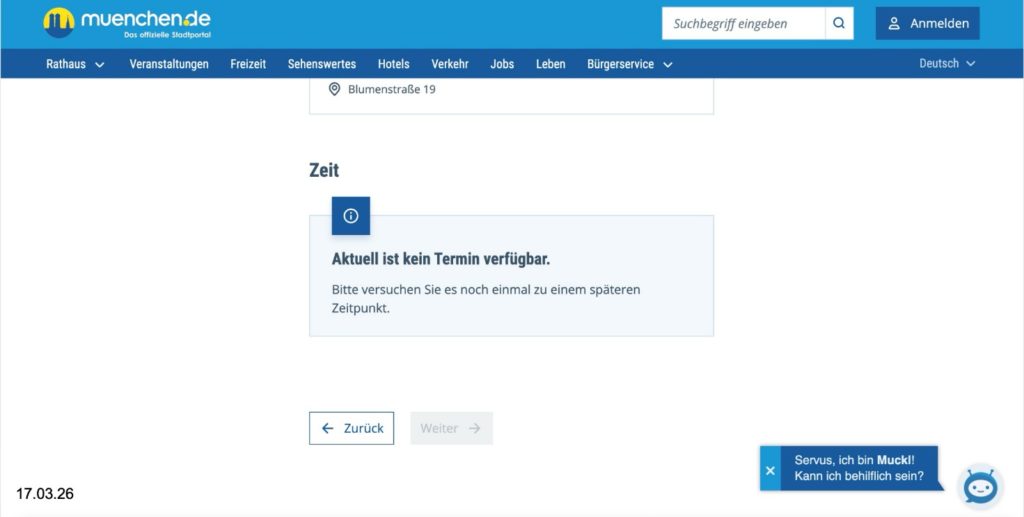Click the disabled Weiter button

pyautogui.click(x=450, y=428)
